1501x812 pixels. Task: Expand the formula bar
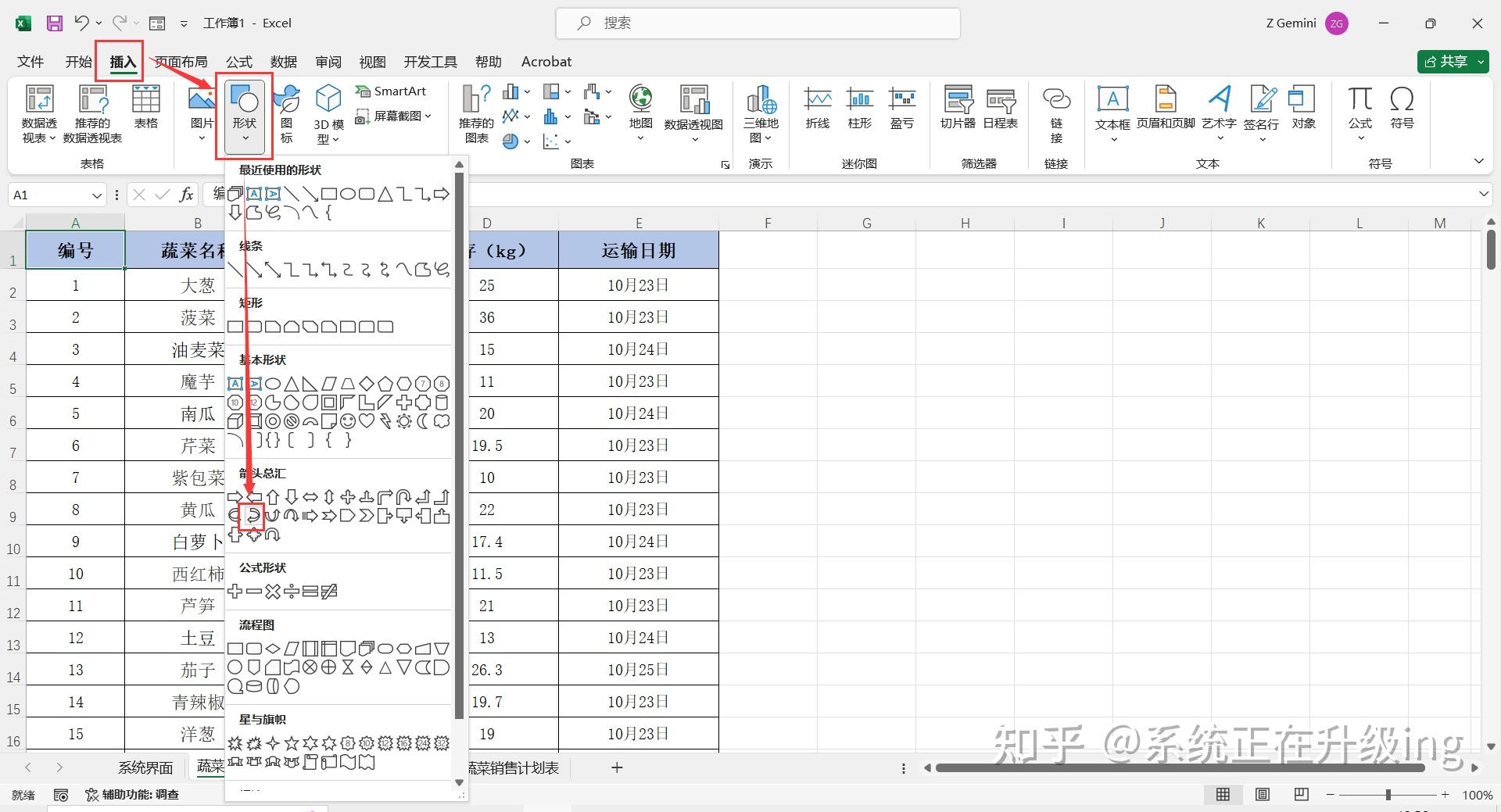(1483, 194)
